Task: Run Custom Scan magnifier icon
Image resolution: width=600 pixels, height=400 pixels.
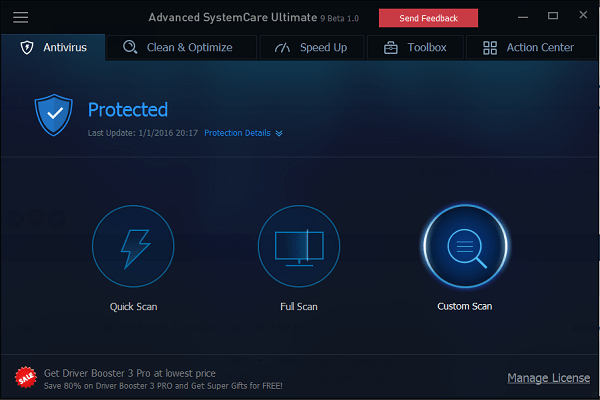Action: [465, 246]
